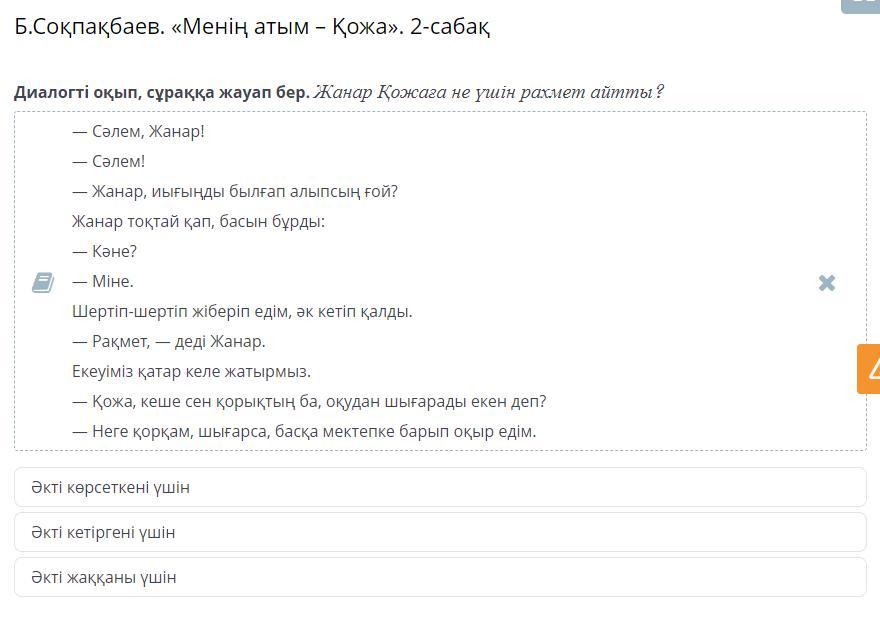Click the italic question about Жанар's рахмет

tap(488, 91)
